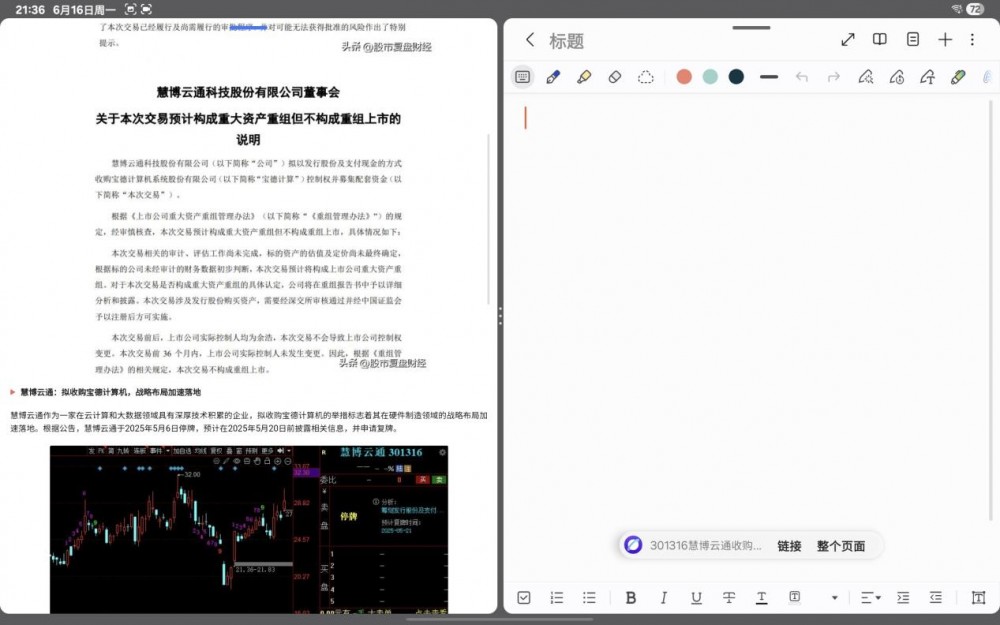Insert a text box
This screenshot has height=625, width=1000.
(x=978, y=598)
